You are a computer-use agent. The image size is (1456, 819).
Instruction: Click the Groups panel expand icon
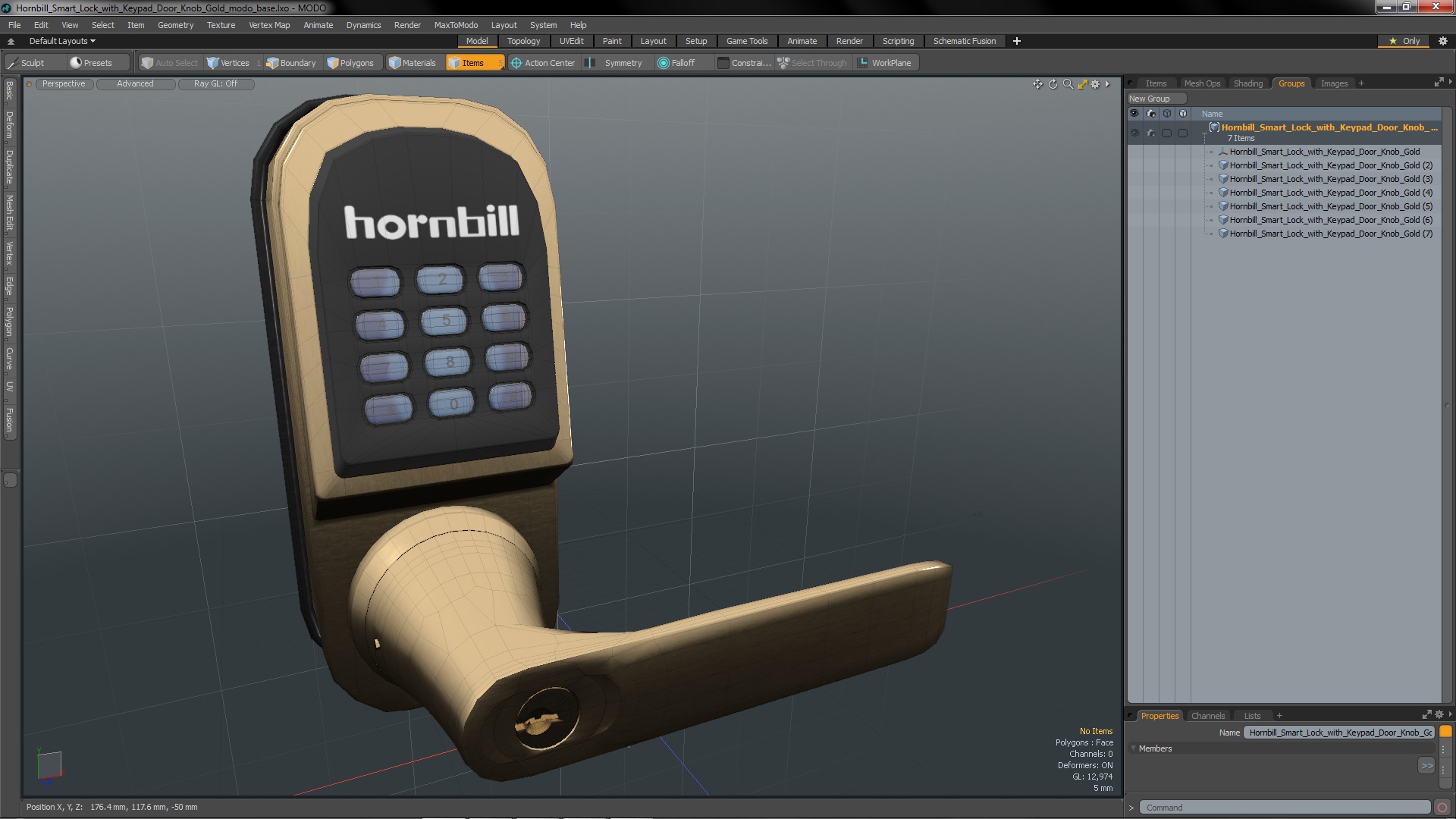pyautogui.click(x=1439, y=83)
